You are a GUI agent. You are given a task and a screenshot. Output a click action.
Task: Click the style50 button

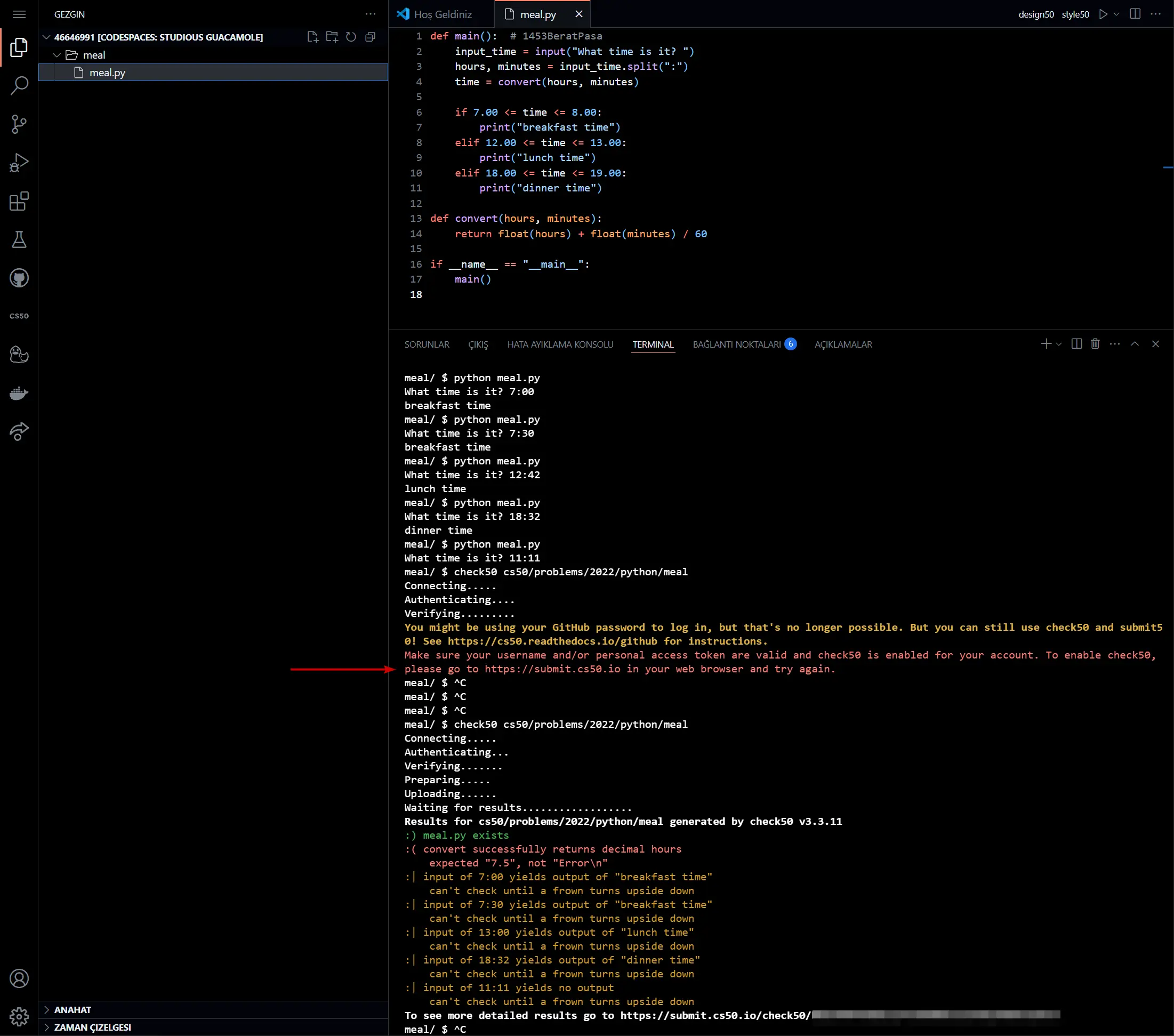tap(1075, 14)
